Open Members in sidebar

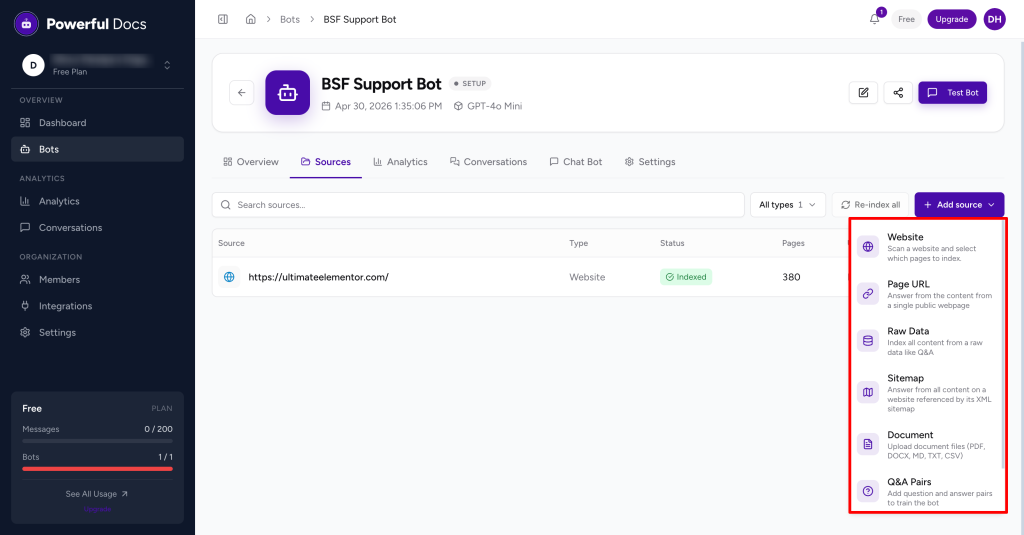[97, 280]
